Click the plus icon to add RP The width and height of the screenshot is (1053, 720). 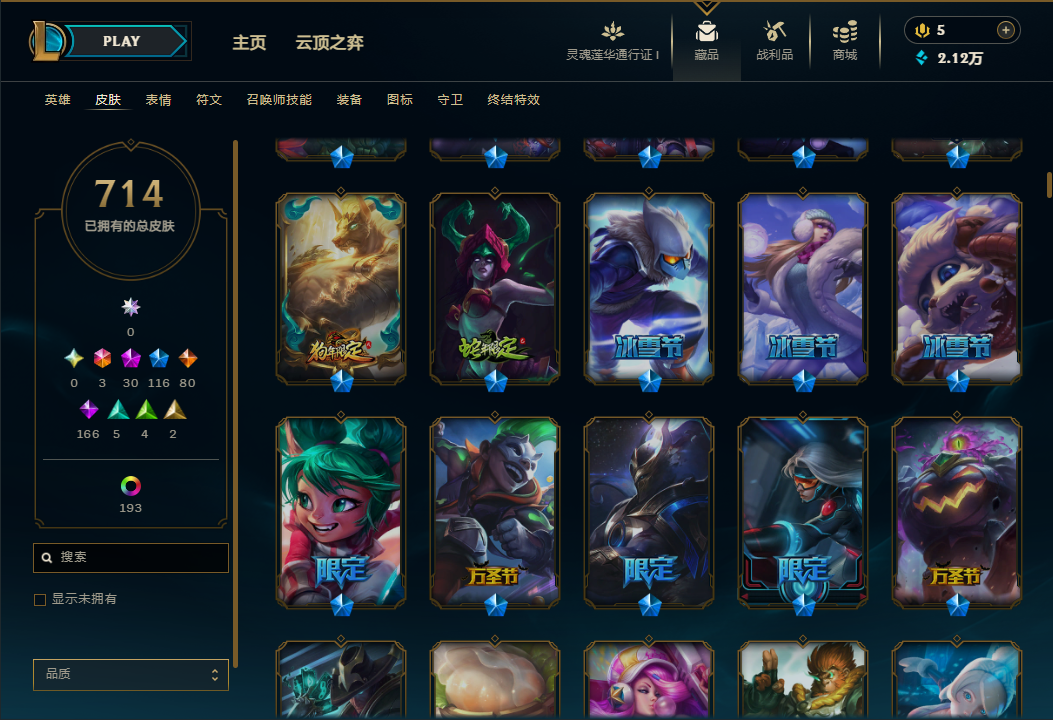[1005, 30]
